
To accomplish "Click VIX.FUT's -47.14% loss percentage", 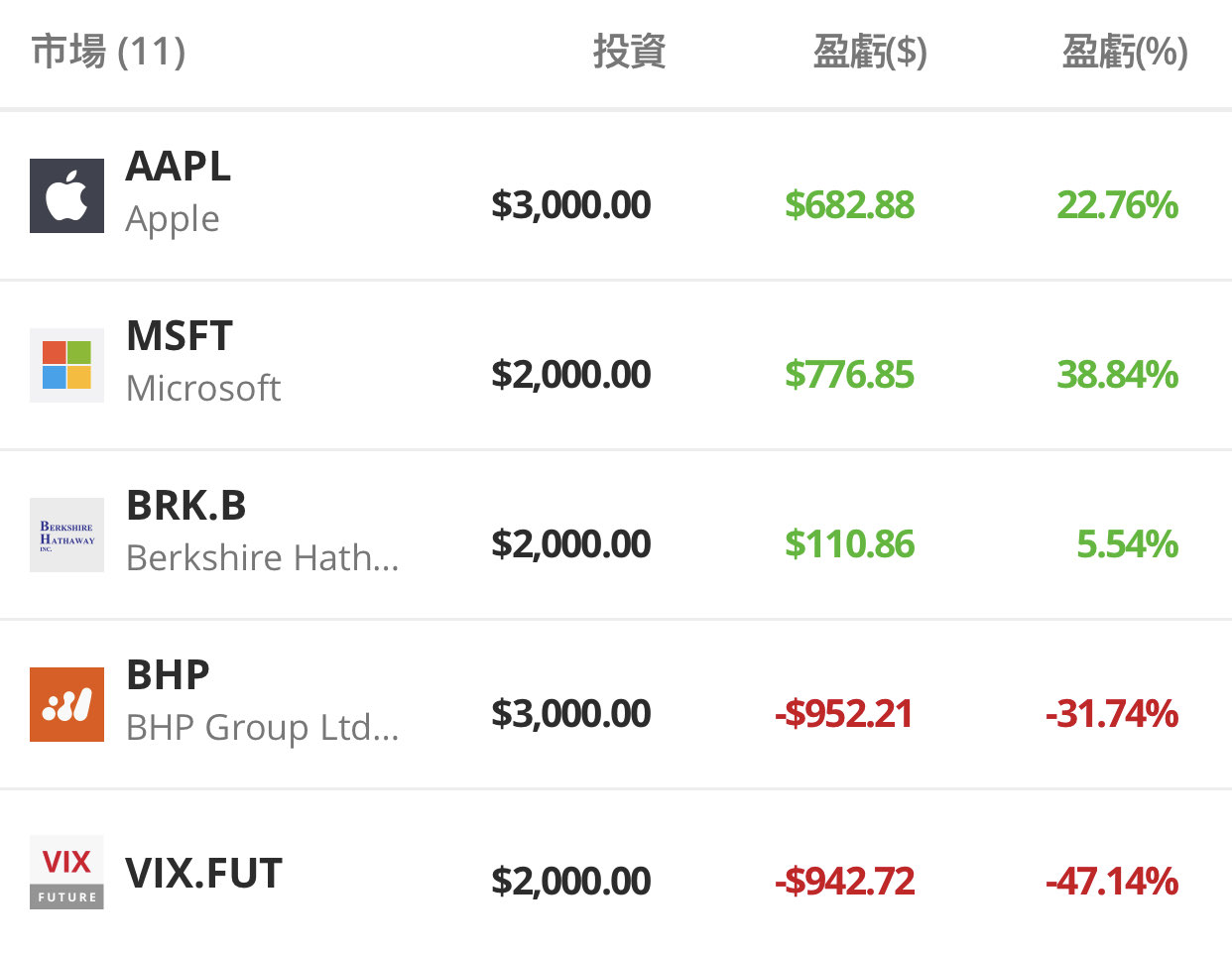I will tap(1112, 882).
